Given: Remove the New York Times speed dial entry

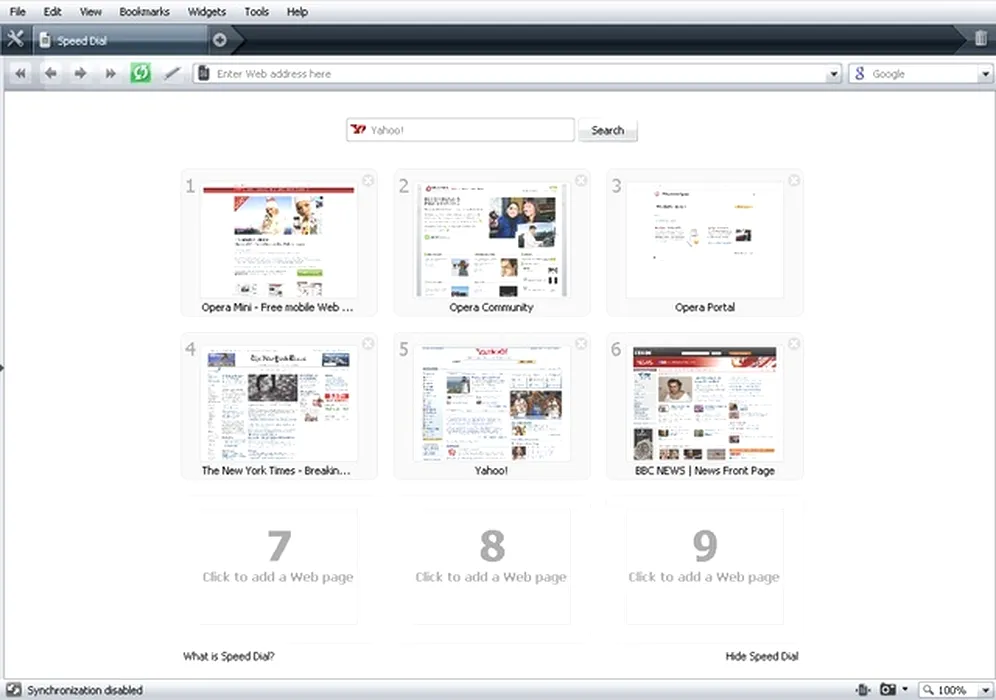Looking at the screenshot, I should [x=368, y=344].
